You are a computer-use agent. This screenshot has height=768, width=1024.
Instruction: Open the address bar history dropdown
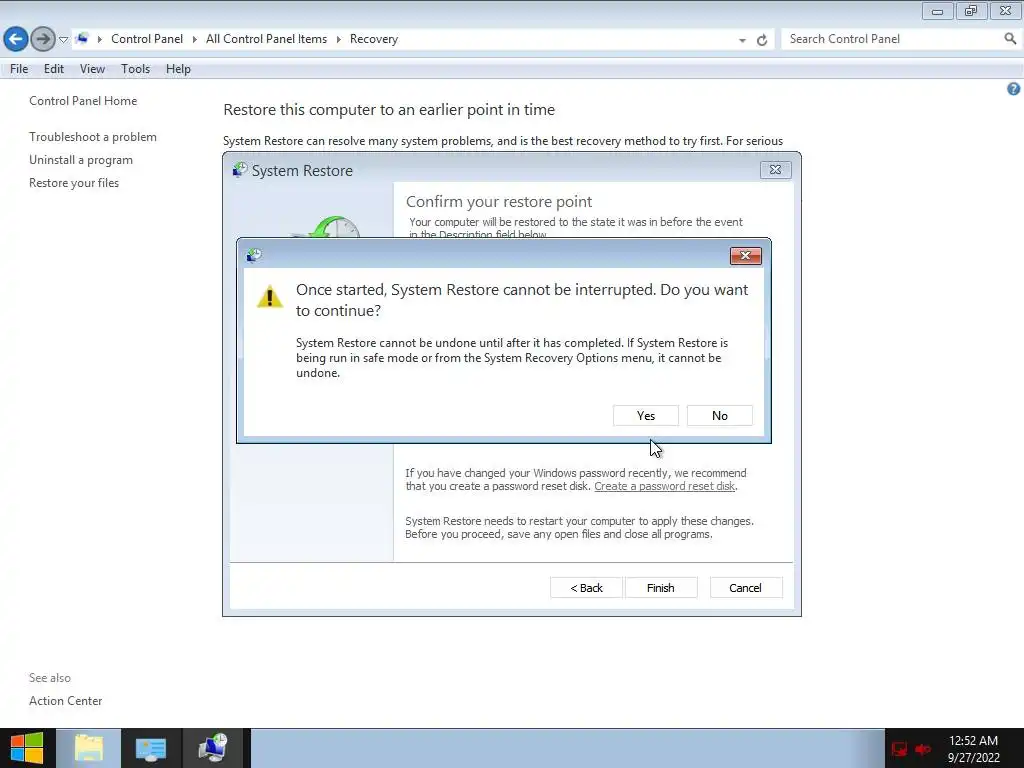[742, 40]
